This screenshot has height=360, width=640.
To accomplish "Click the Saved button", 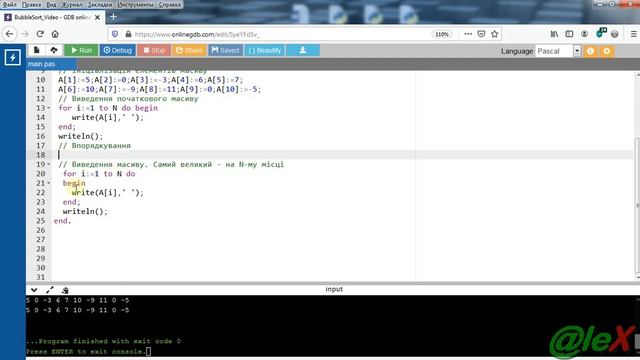I will tap(225, 50).
